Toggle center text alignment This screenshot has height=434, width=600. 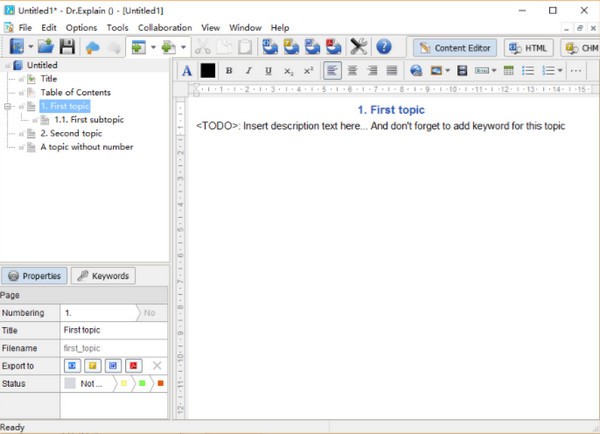[x=352, y=71]
